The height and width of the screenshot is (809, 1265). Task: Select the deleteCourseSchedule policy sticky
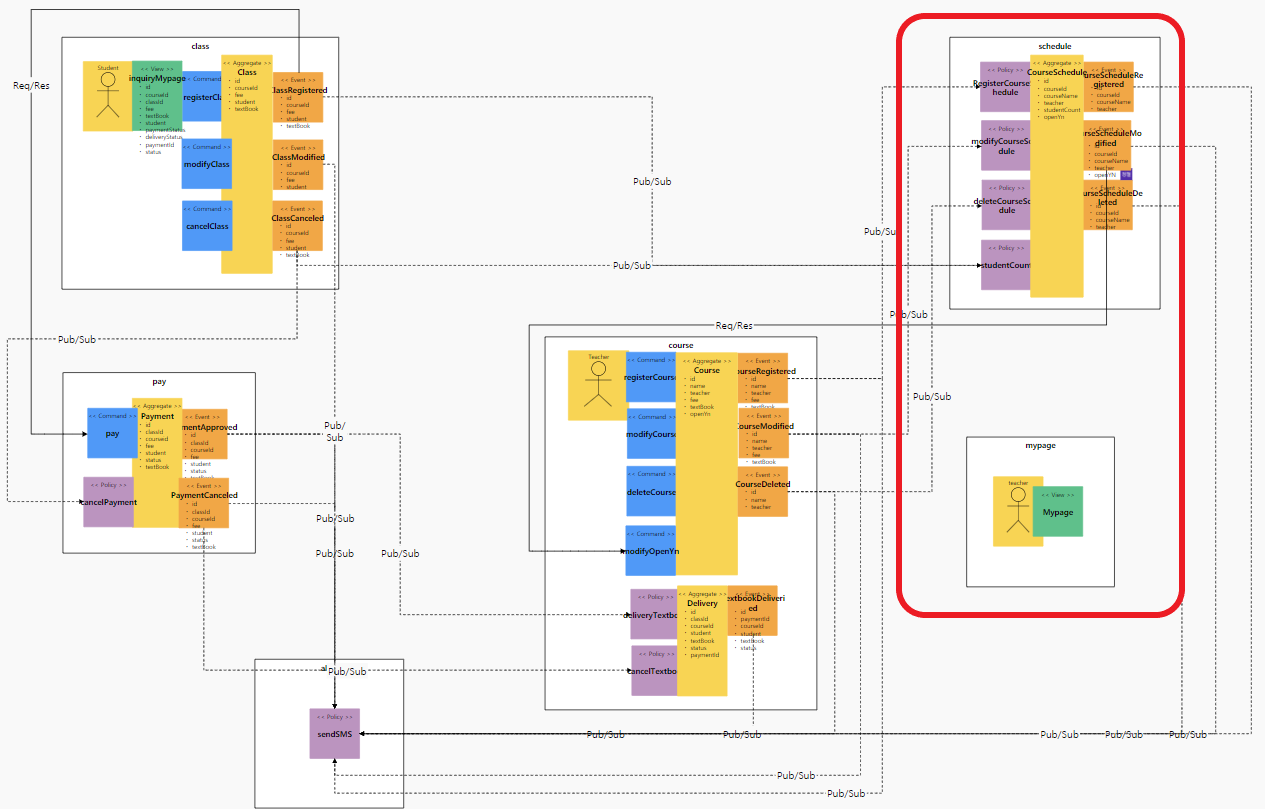(x=1005, y=205)
